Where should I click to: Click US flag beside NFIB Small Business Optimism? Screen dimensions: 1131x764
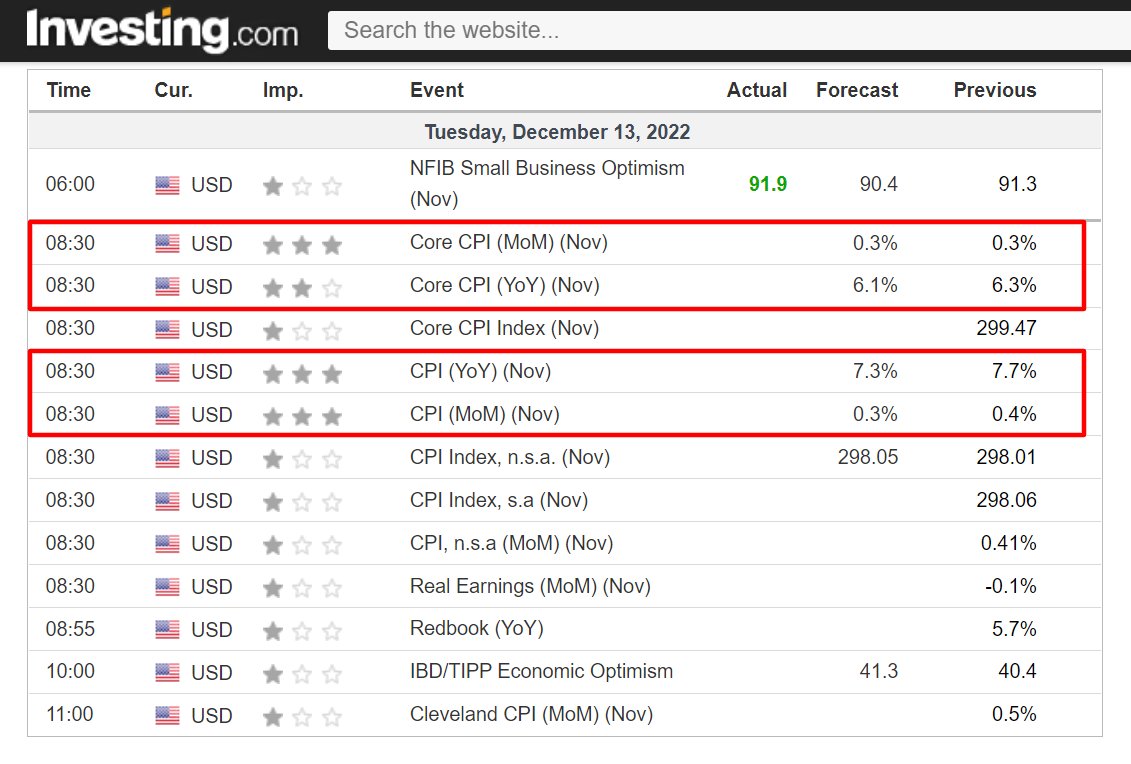click(170, 184)
